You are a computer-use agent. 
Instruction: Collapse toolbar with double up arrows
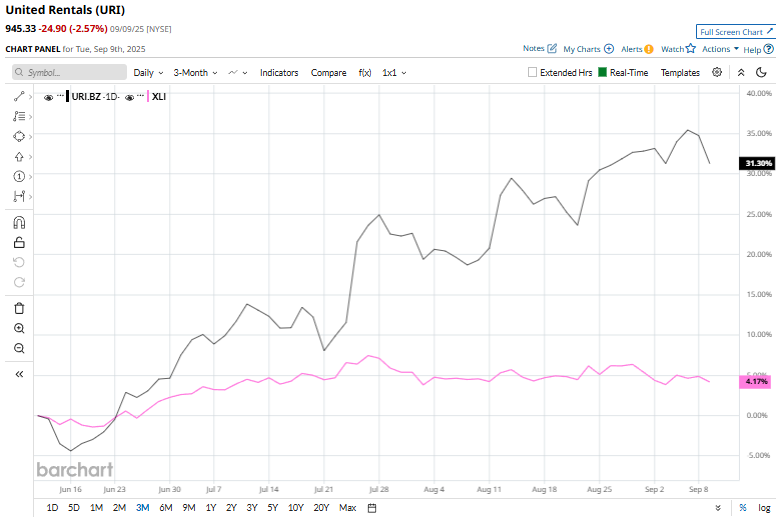(741, 72)
